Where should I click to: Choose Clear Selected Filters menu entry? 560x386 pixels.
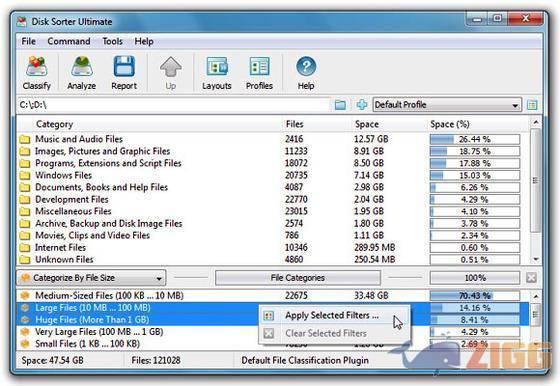click(x=335, y=333)
